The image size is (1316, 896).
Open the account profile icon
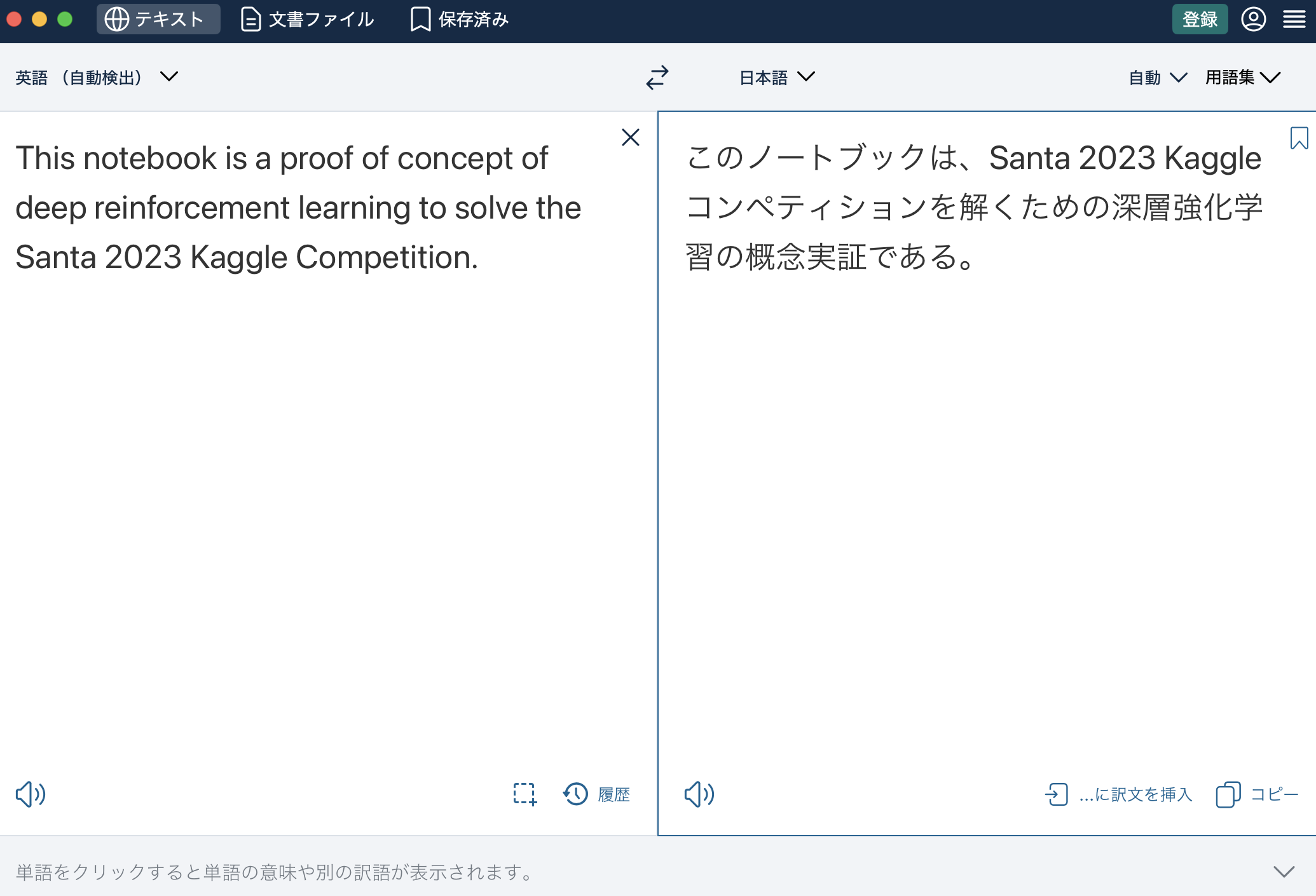[x=1253, y=19]
